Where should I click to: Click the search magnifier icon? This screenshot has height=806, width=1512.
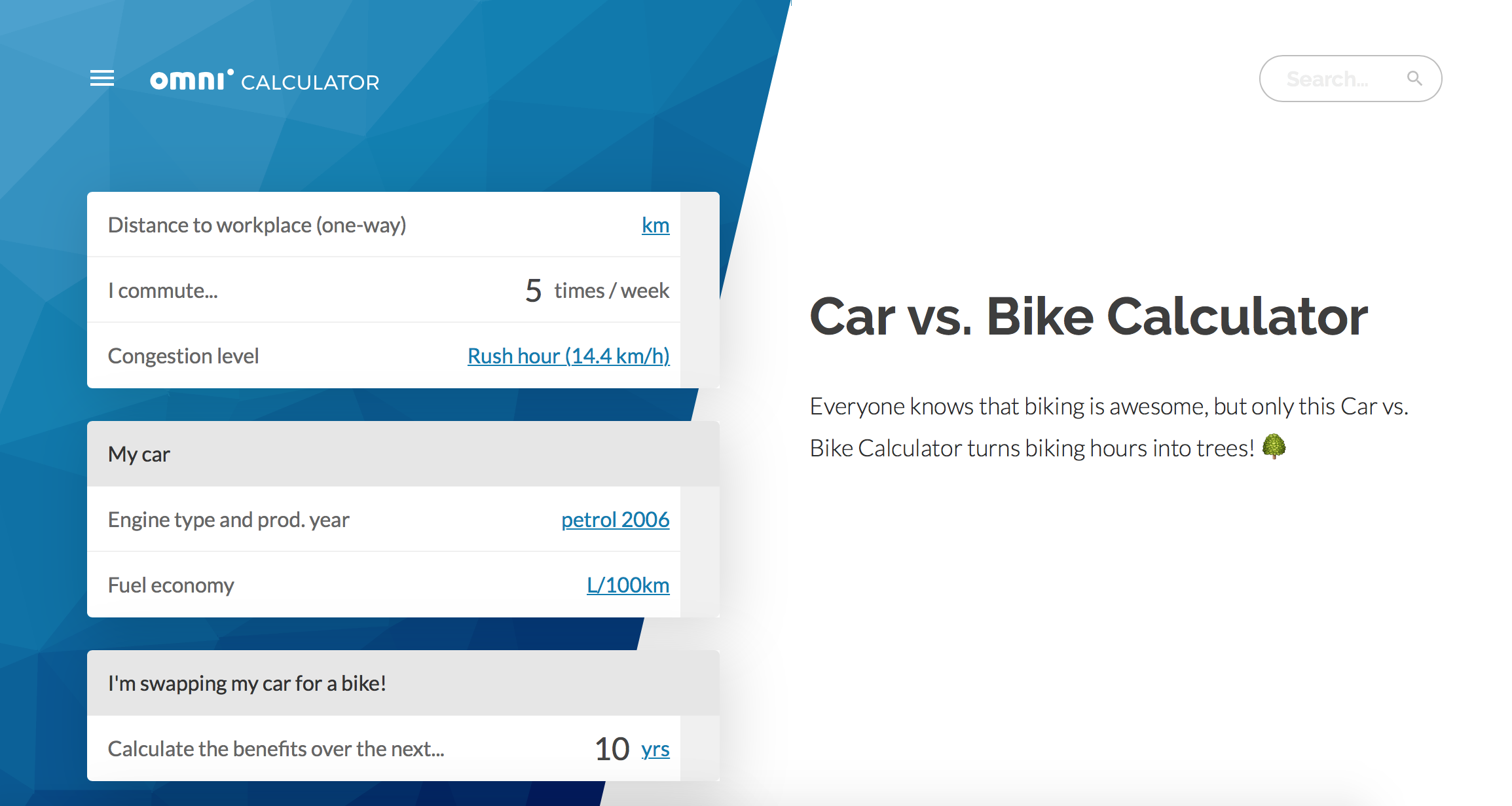point(1414,78)
